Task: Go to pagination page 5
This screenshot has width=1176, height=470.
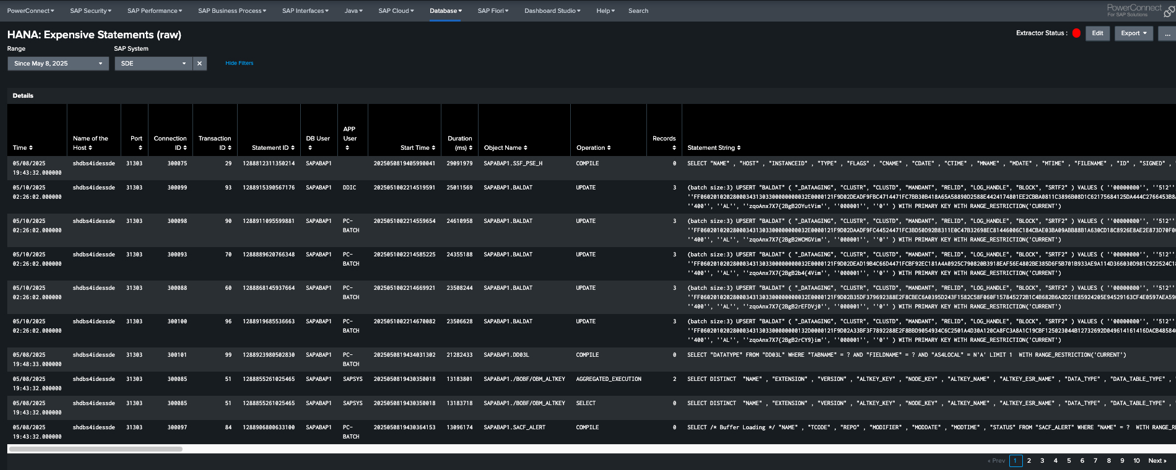Action: [1070, 460]
